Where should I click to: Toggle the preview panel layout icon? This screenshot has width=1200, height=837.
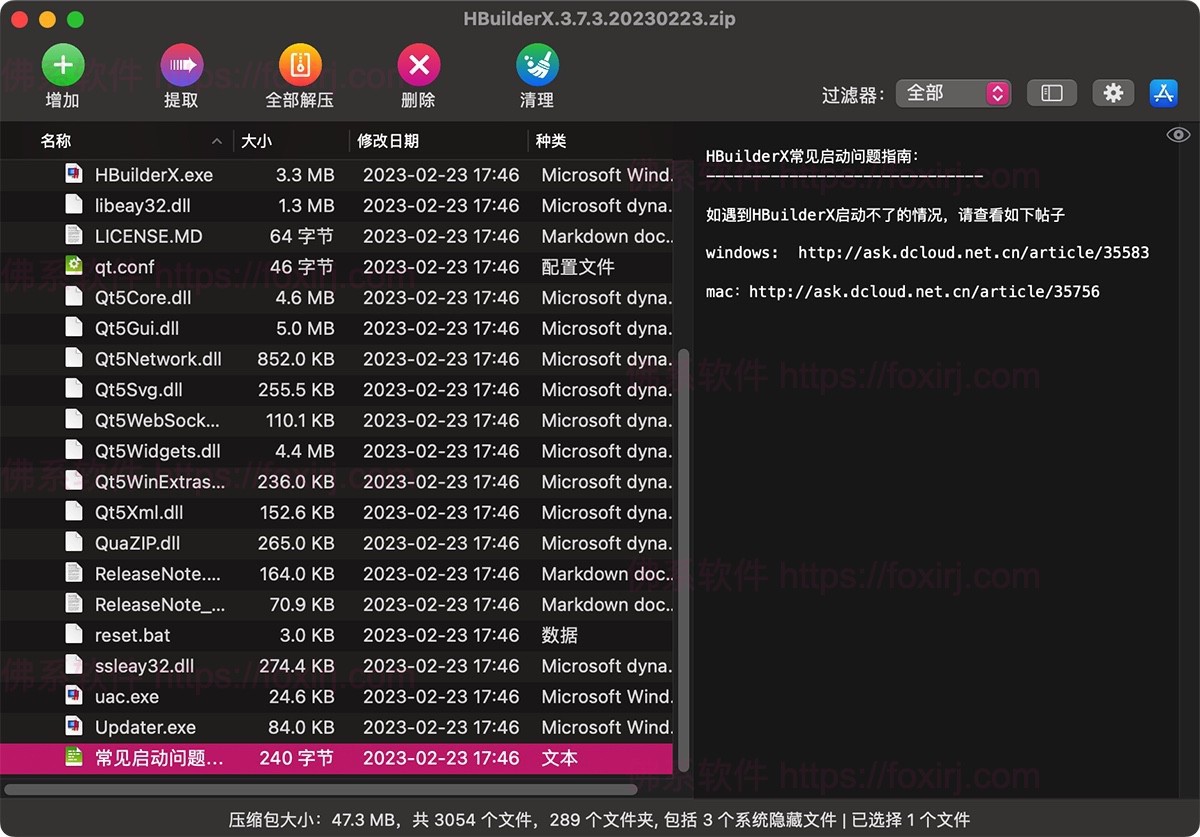coord(1052,92)
